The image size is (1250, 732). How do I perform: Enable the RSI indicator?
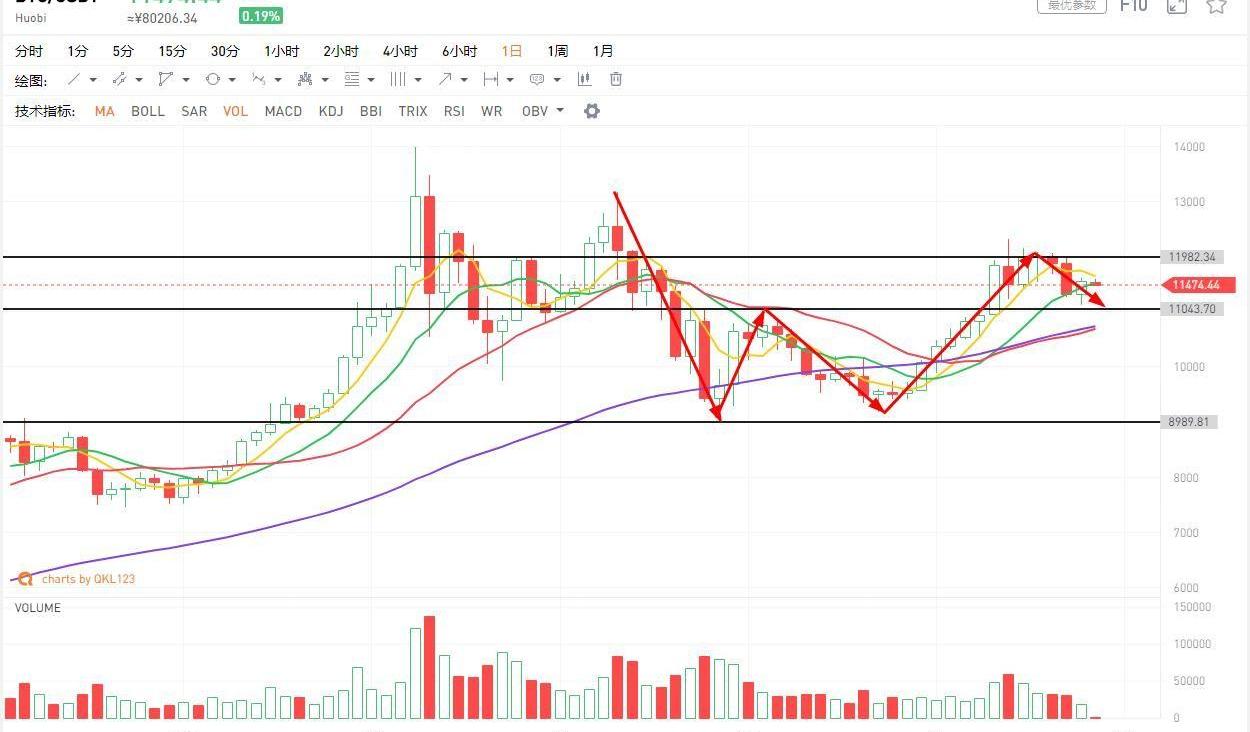pyautogui.click(x=454, y=111)
